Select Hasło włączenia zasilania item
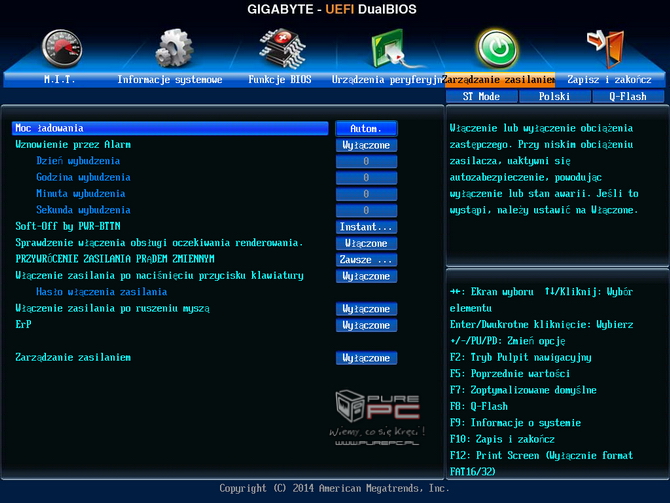The image size is (670, 503). (x=102, y=292)
